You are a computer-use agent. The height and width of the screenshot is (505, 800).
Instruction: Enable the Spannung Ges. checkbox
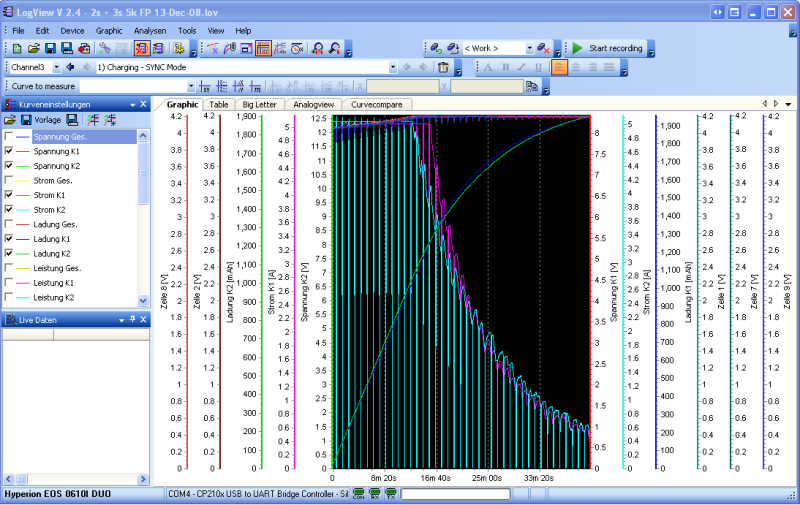10,136
